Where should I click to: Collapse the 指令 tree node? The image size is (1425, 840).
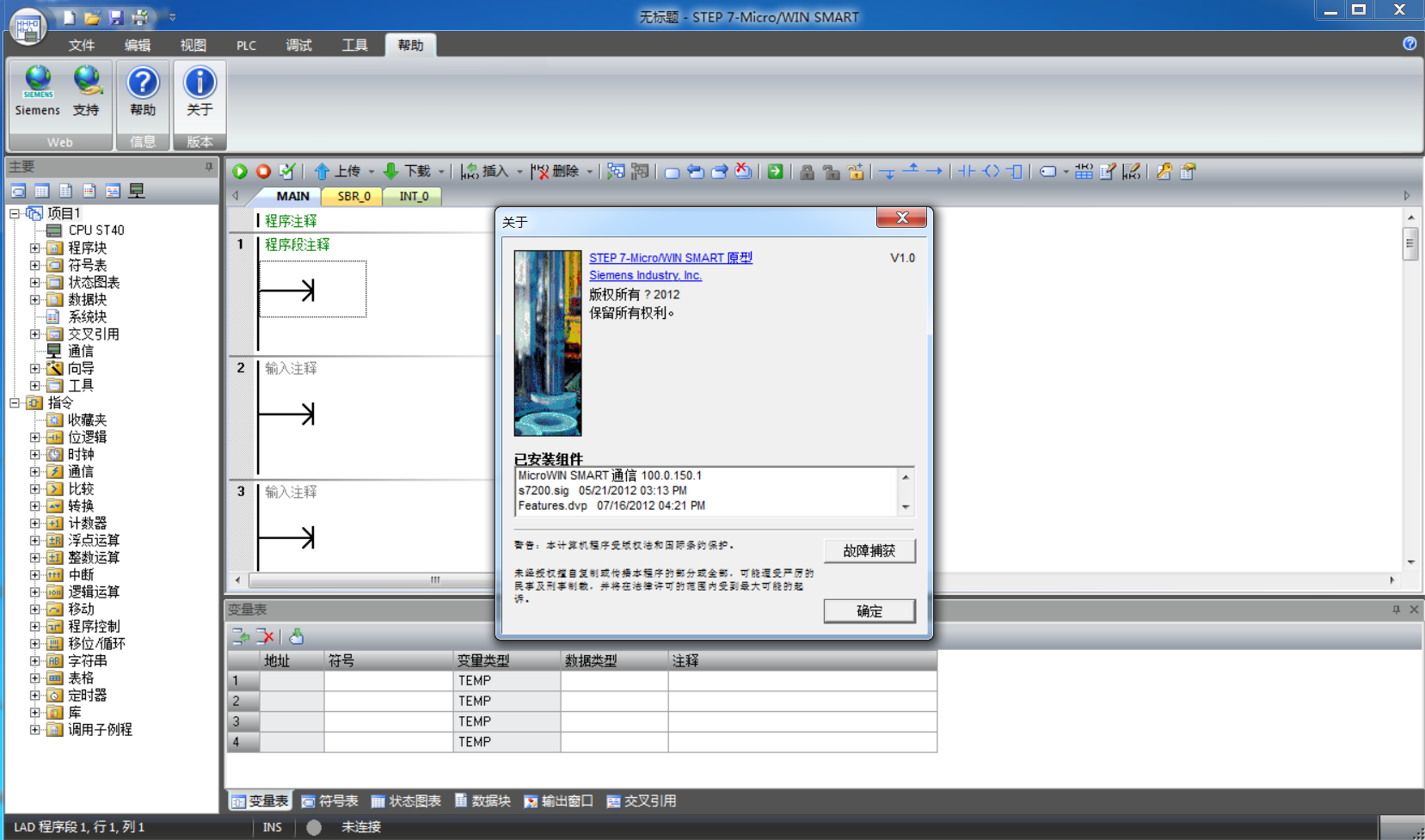pyautogui.click(x=15, y=402)
